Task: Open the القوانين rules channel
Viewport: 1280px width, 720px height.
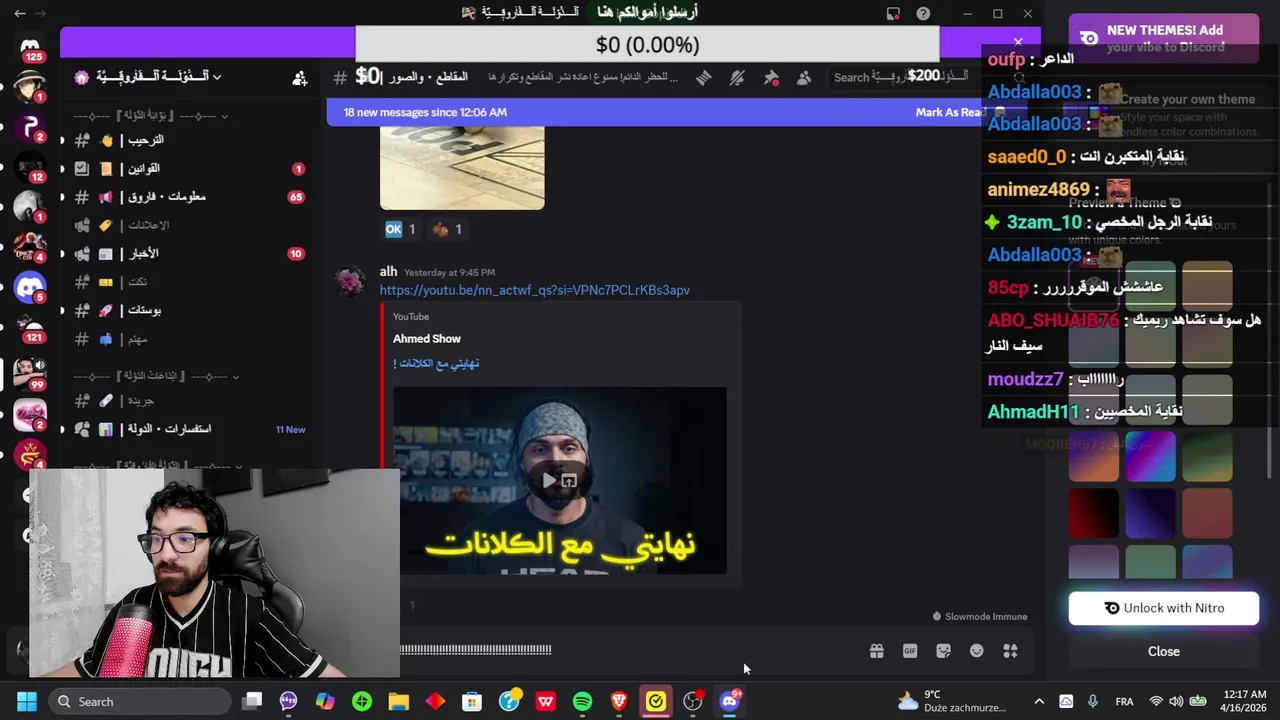Action: click(x=190, y=168)
